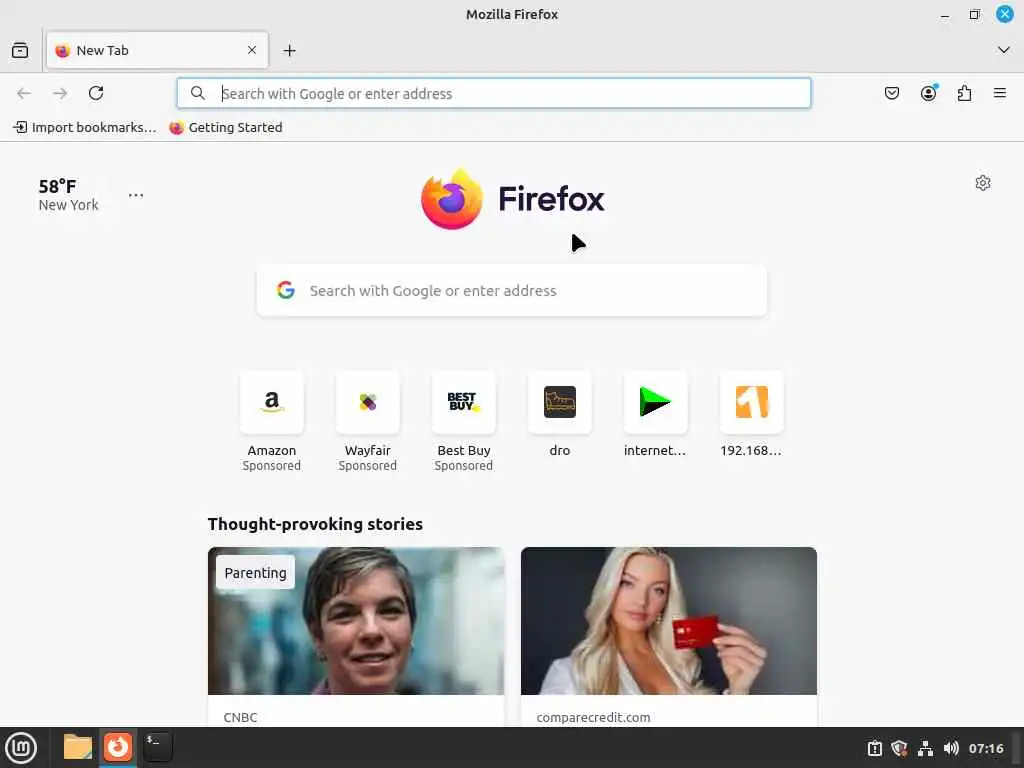Open the comparecredit.com story thumbnail
Image resolution: width=1024 pixels, height=768 pixels.
coord(669,621)
